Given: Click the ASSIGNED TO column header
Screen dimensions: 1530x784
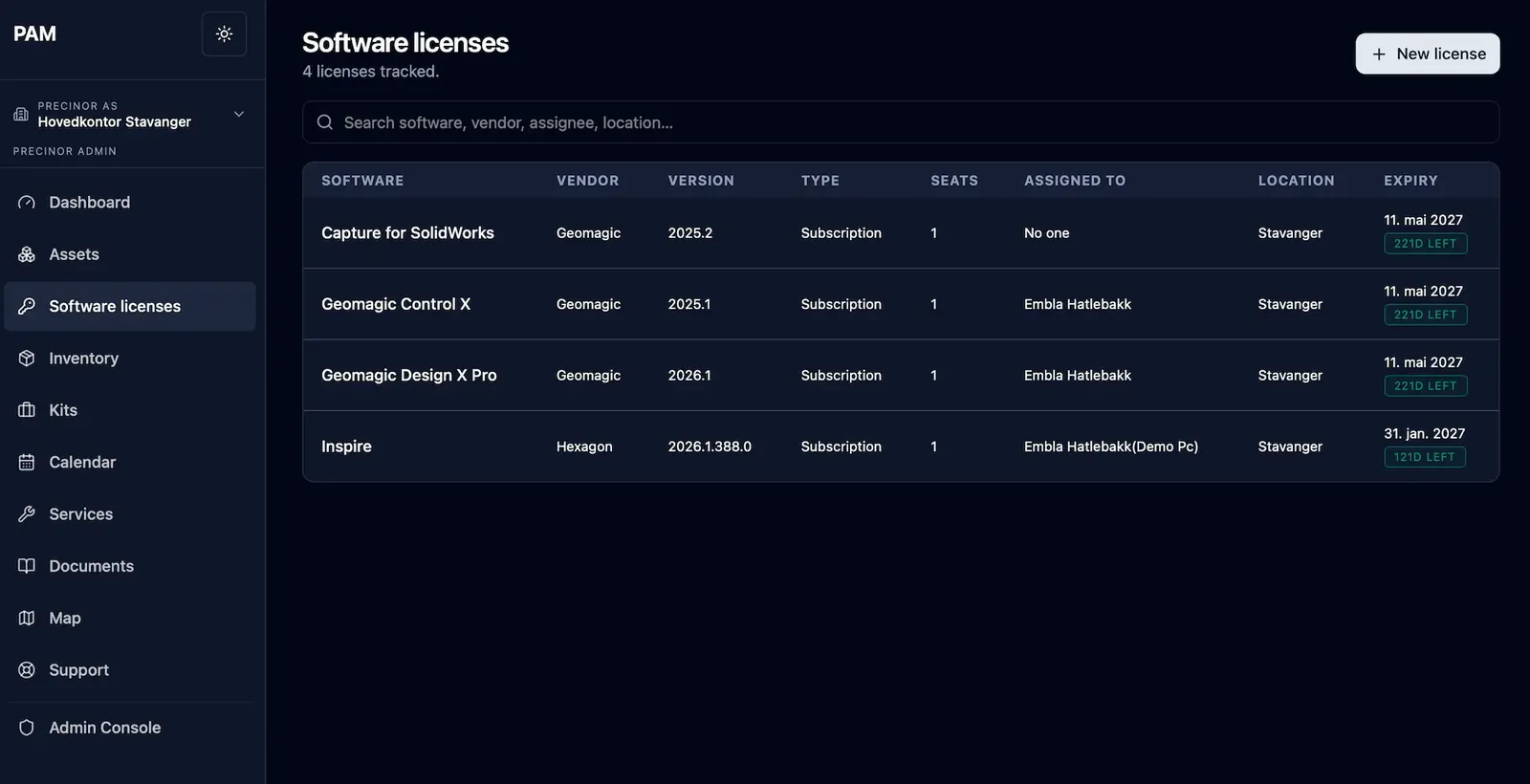Looking at the screenshot, I should point(1075,181).
